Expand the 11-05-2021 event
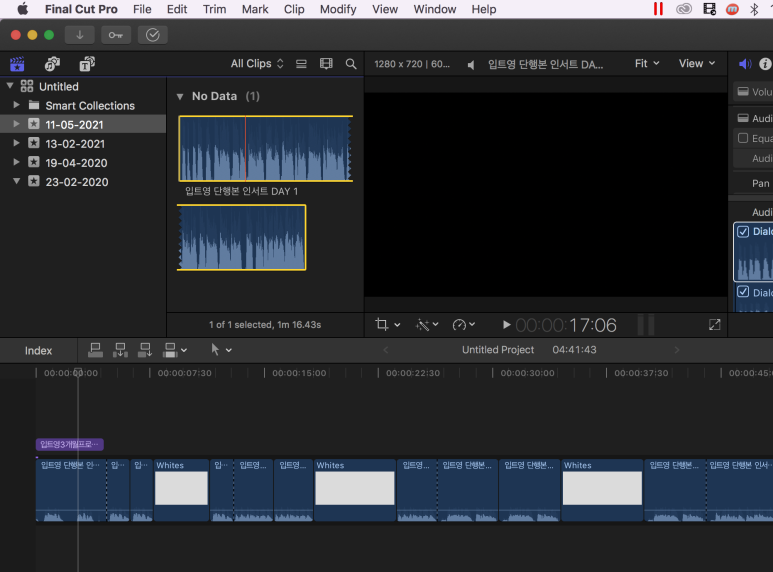Viewport: 773px width, 572px height. (x=16, y=124)
